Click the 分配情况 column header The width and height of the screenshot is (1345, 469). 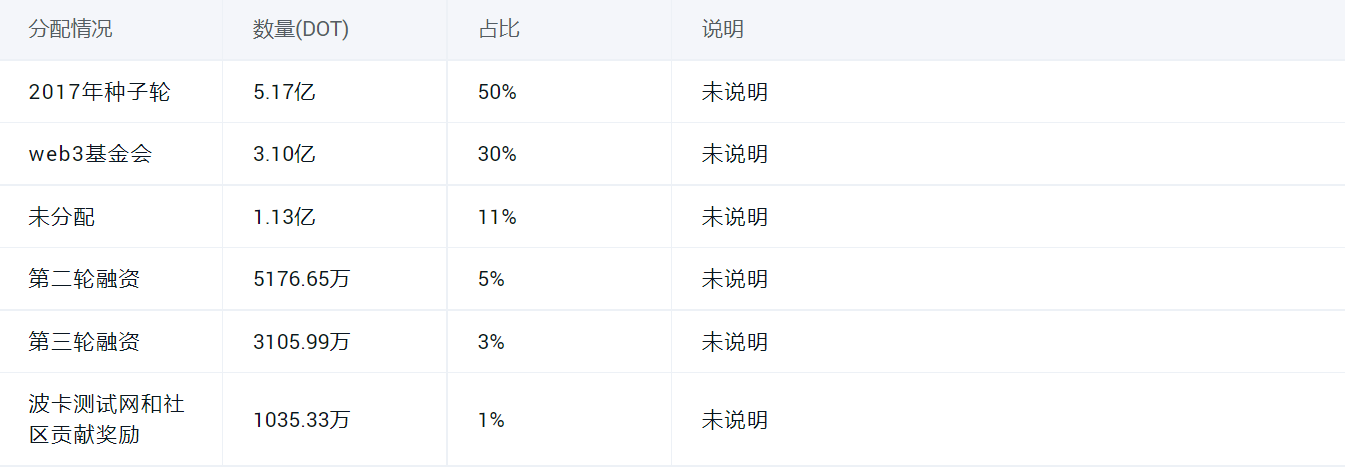point(70,29)
